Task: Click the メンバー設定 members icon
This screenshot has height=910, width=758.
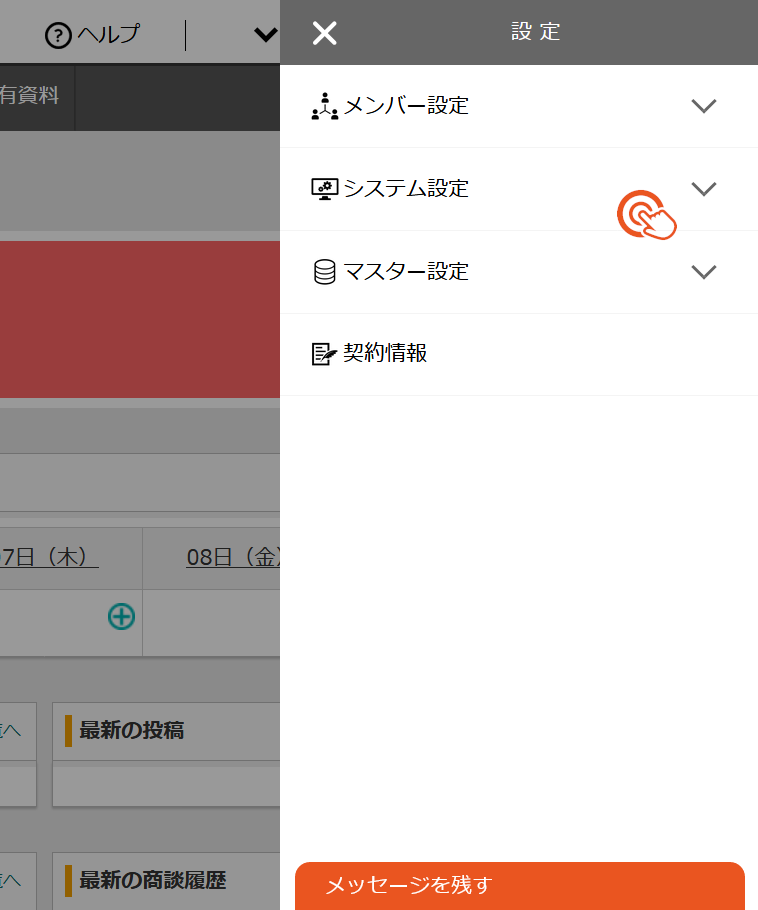Action: click(324, 106)
